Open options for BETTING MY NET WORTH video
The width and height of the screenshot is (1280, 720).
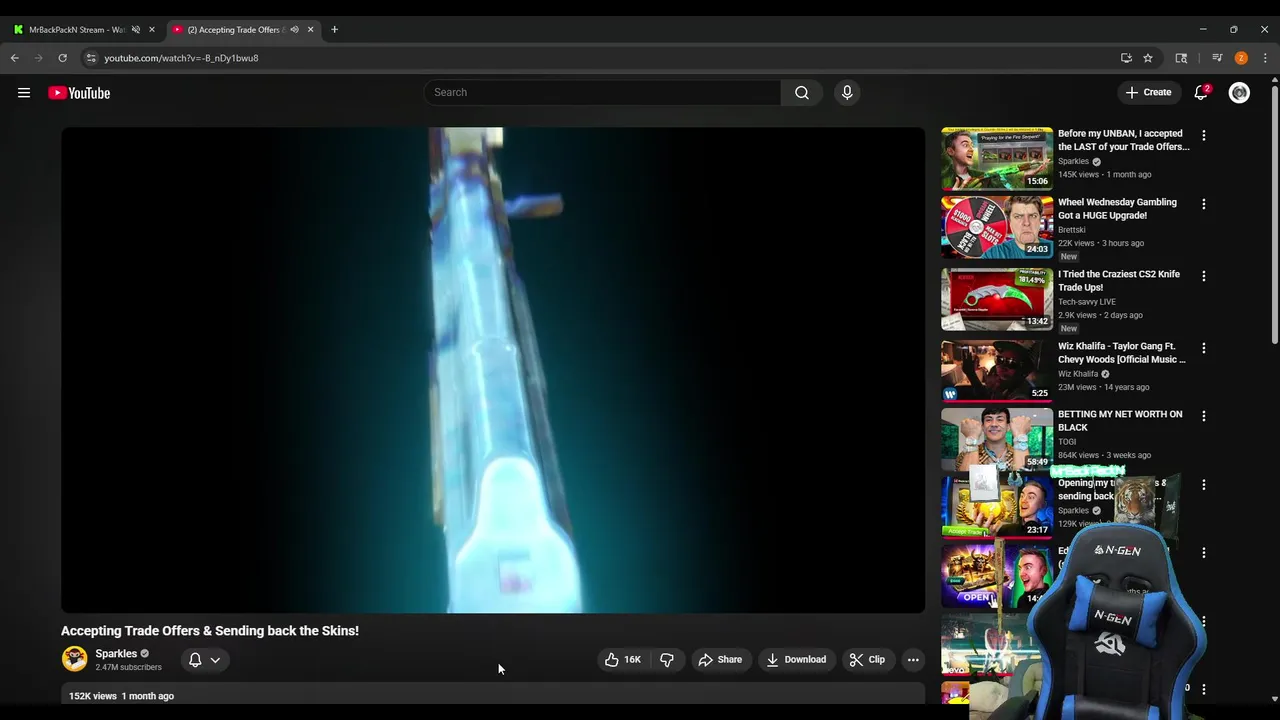[x=1204, y=416]
